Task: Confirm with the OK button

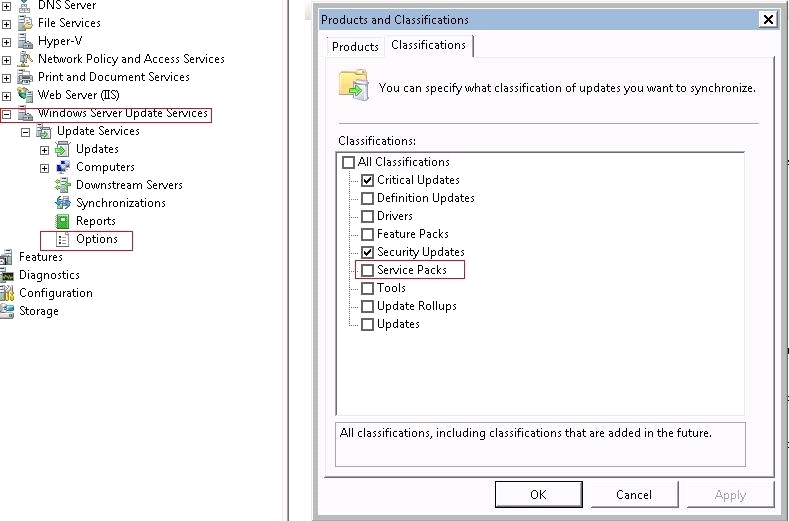Action: tap(538, 495)
